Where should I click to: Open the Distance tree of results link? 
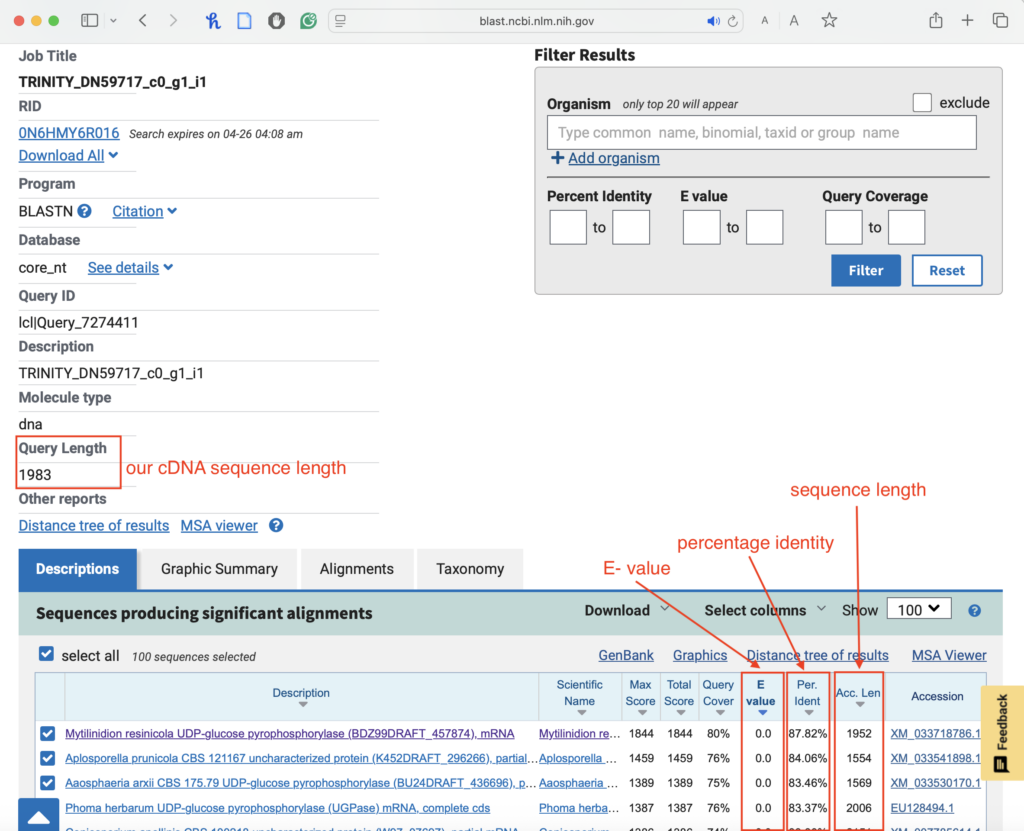click(x=94, y=525)
